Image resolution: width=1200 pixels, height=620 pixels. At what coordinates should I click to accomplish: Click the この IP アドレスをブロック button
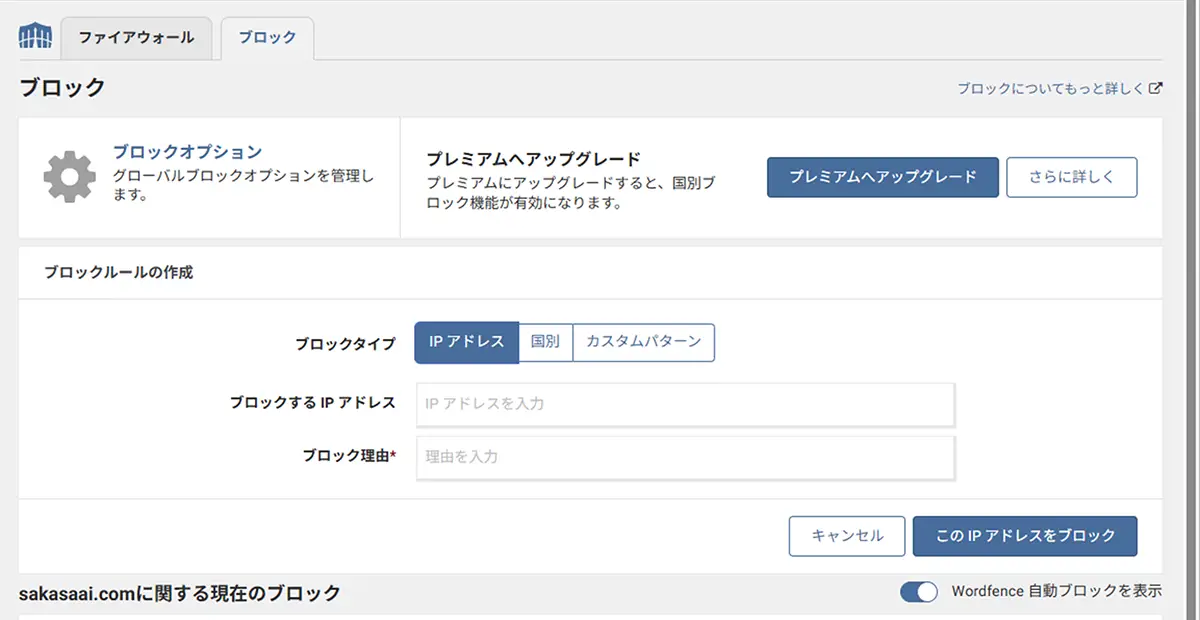[1024, 536]
